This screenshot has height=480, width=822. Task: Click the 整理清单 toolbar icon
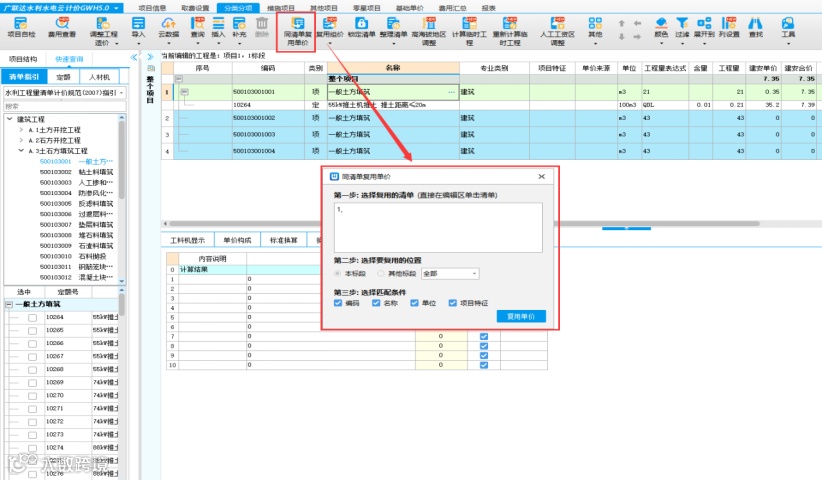(x=393, y=28)
